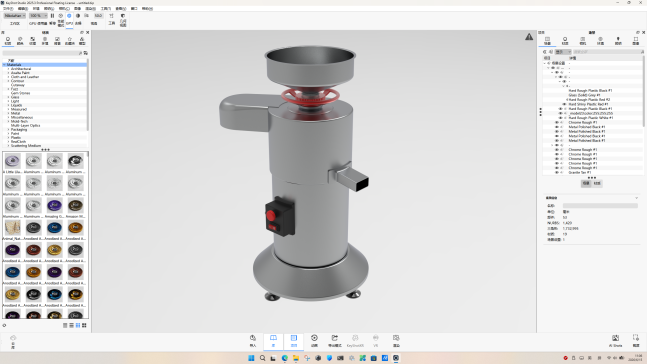Expand the Plastic folder

click(8, 137)
